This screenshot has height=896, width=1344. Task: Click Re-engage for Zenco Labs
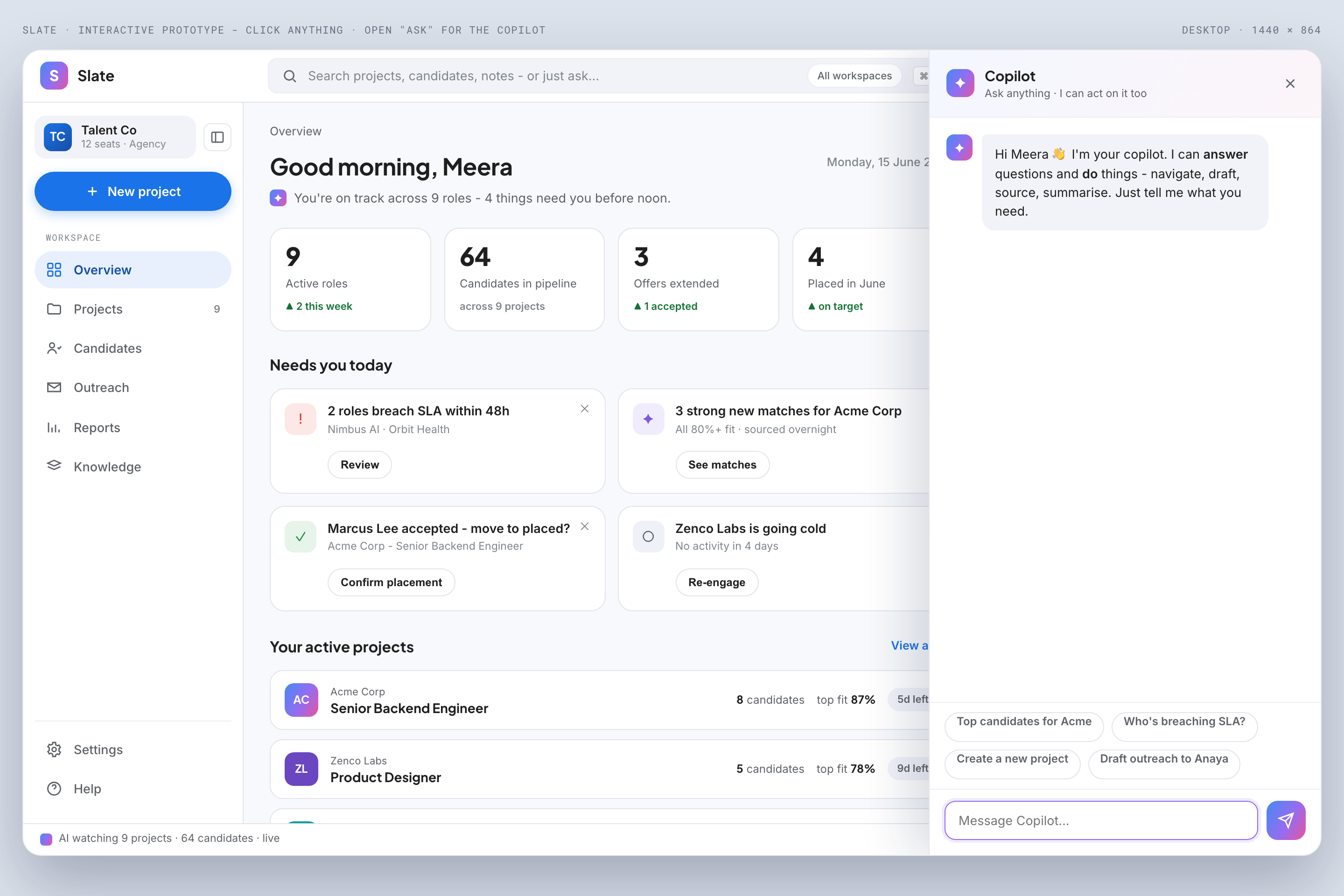click(x=717, y=582)
